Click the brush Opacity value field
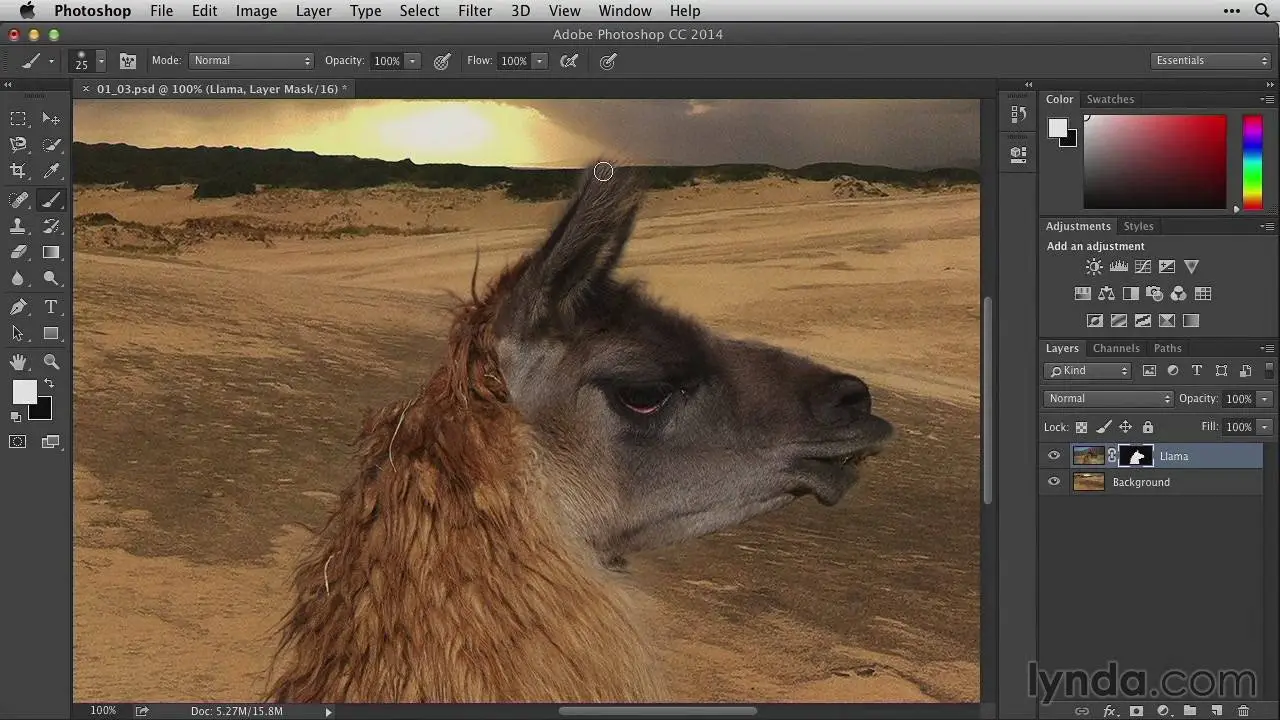This screenshot has height=720, width=1280. pos(386,61)
